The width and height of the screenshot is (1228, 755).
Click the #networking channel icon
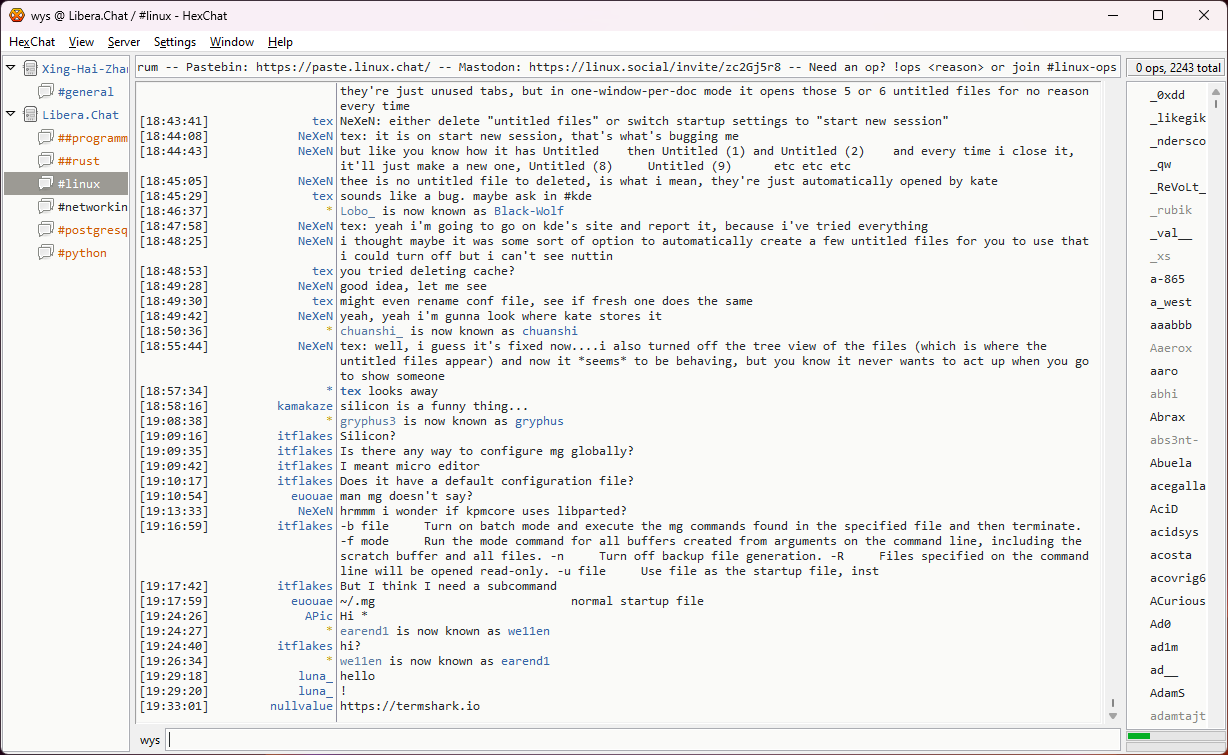pyautogui.click(x=46, y=207)
